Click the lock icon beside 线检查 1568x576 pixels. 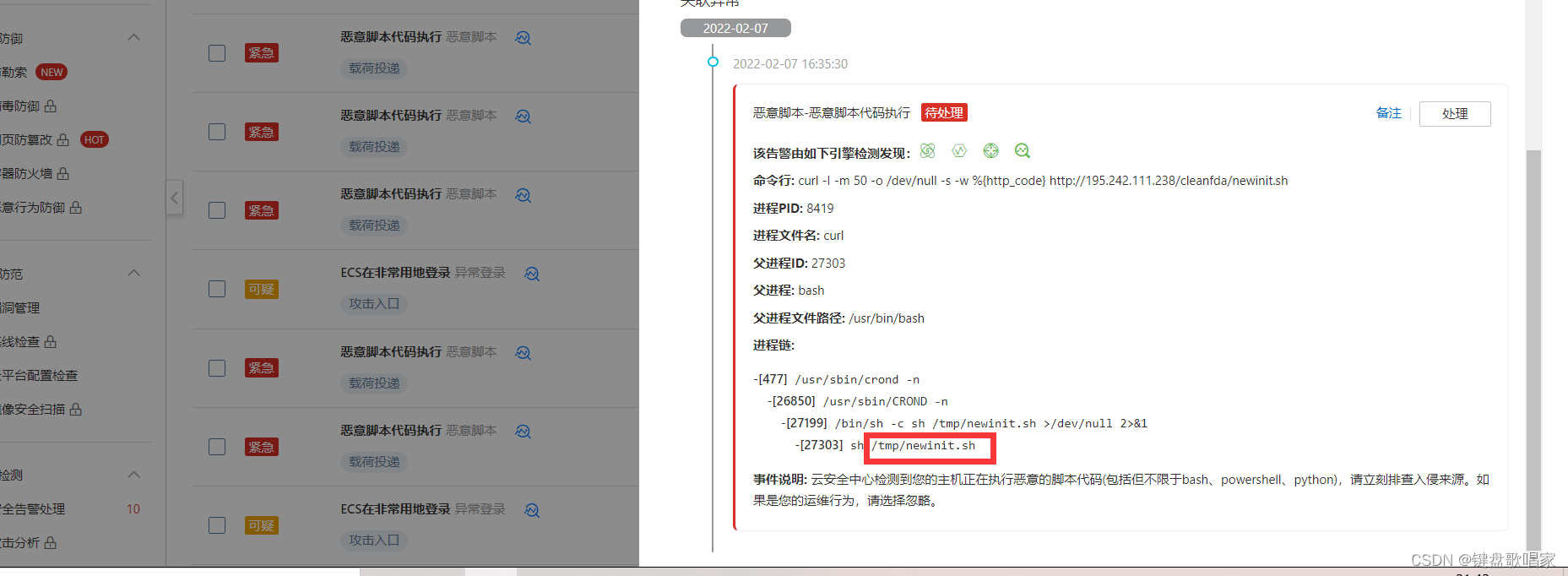(x=51, y=341)
